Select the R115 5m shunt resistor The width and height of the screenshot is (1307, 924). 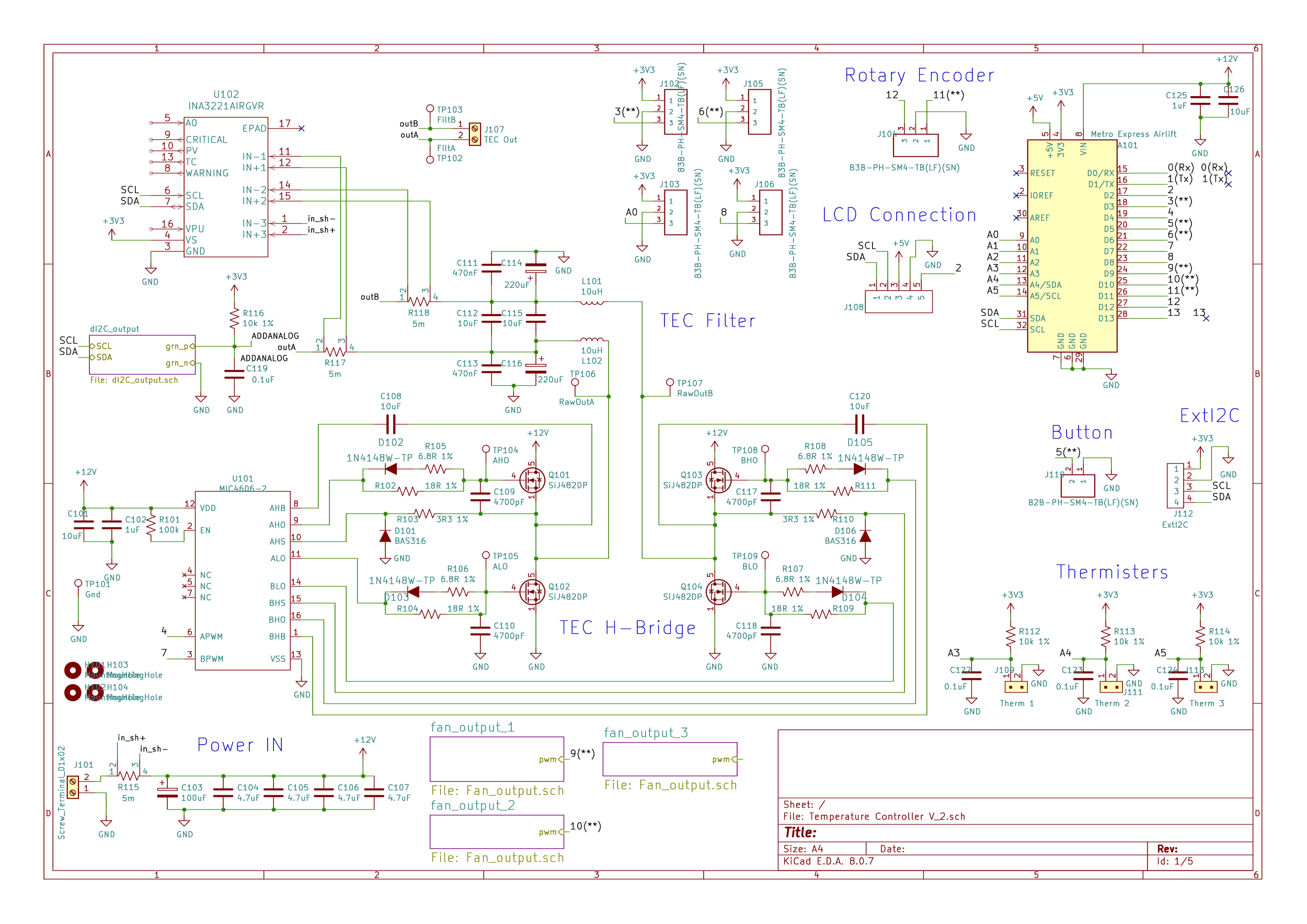[x=129, y=776]
